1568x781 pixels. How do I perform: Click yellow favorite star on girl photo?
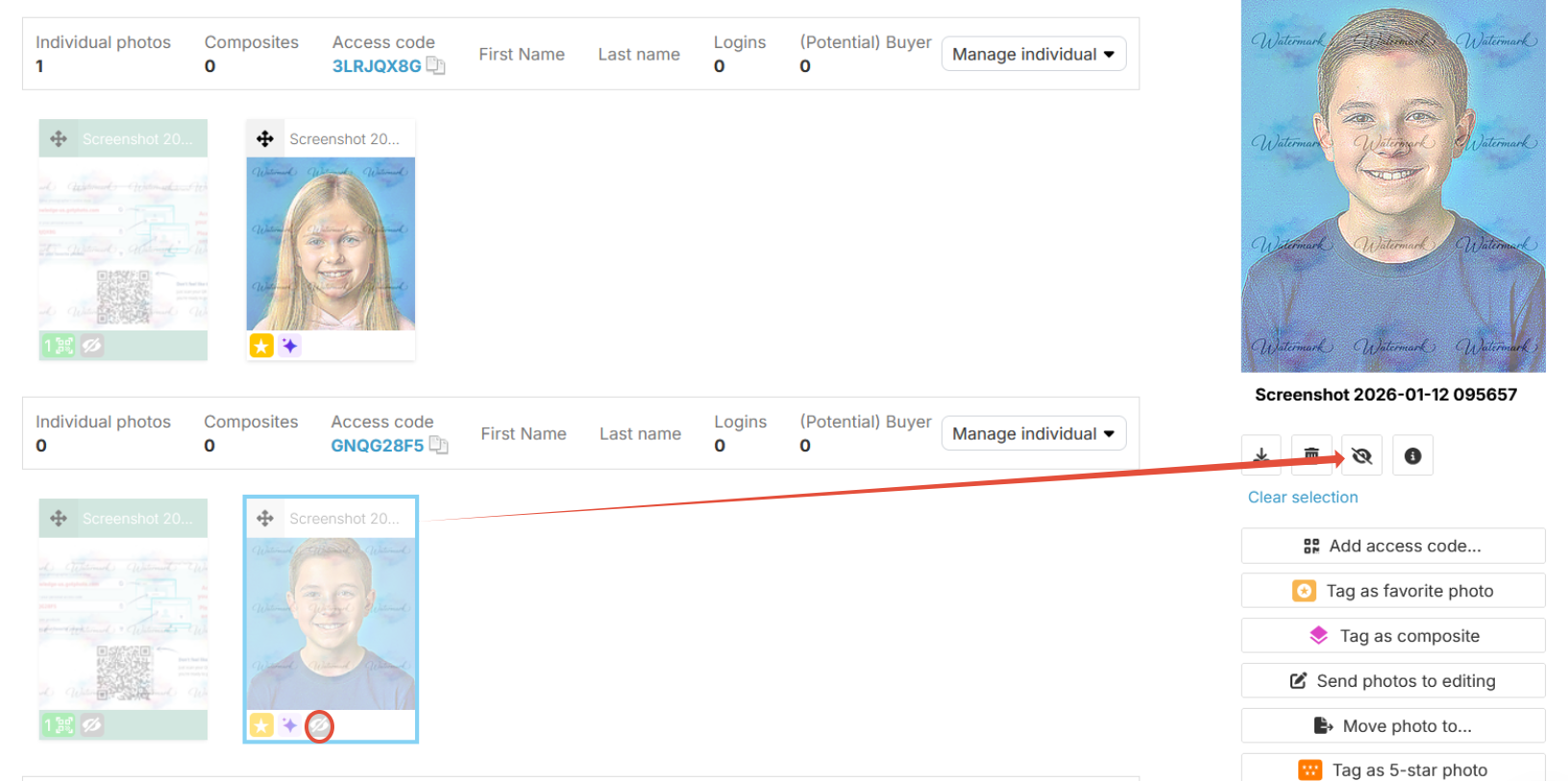coord(261,346)
